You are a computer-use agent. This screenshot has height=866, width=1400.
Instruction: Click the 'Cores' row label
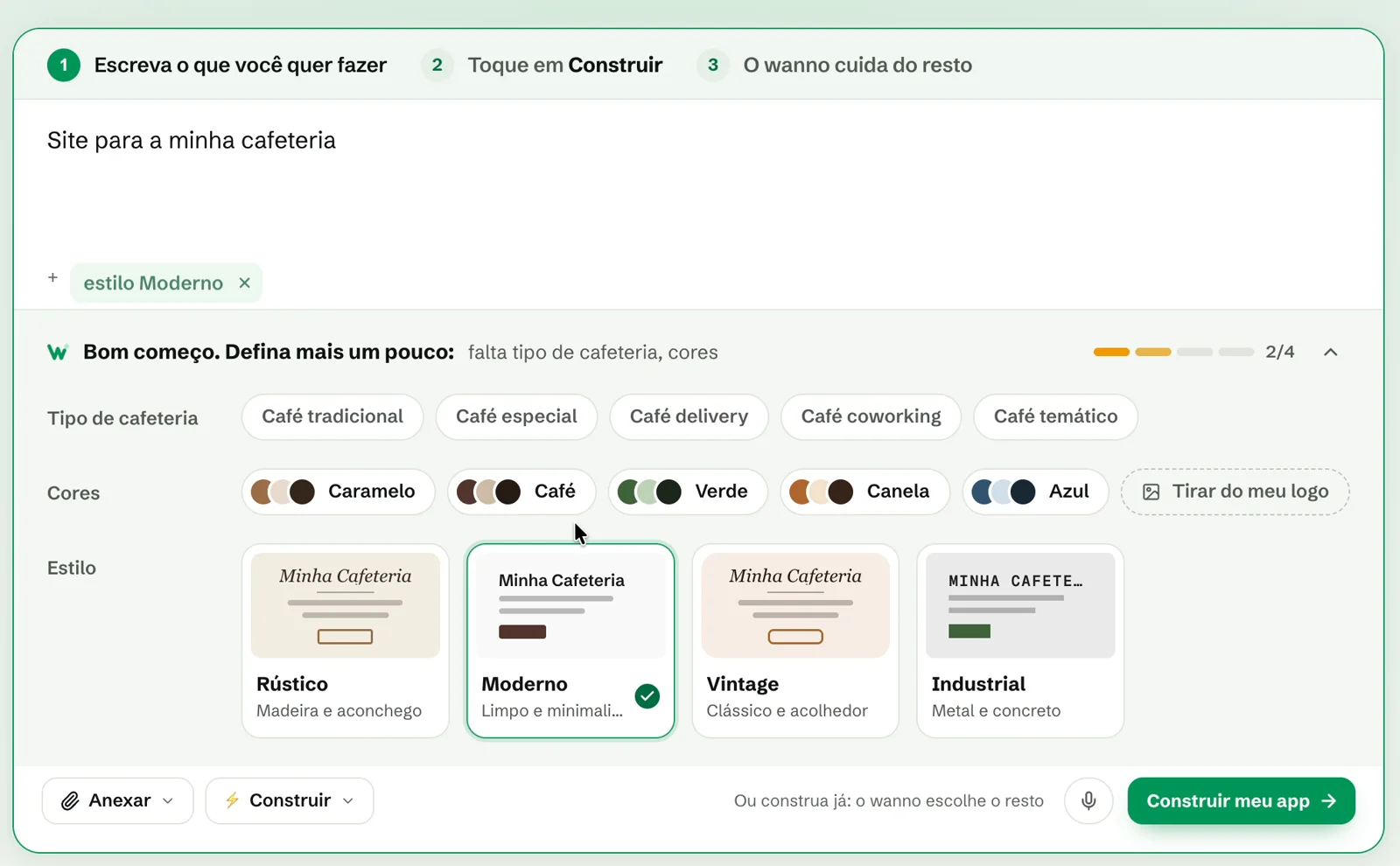point(73,493)
